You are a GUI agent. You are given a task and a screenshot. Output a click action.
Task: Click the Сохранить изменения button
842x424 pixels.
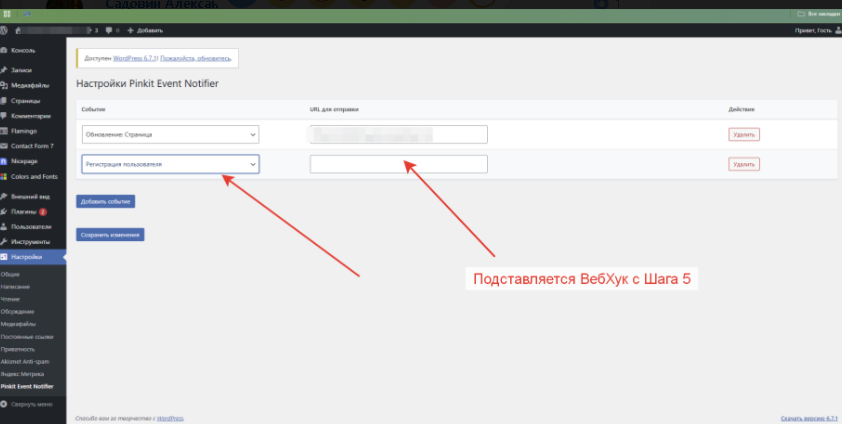[110, 235]
